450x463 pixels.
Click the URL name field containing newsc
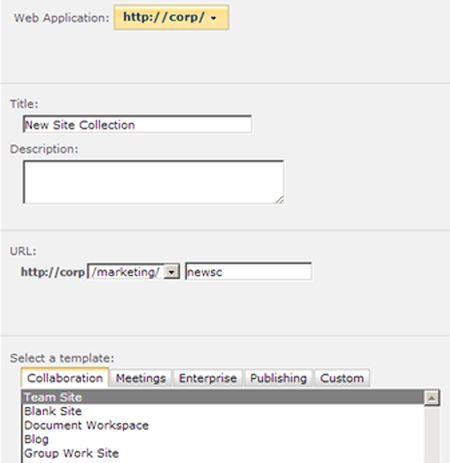pos(248,271)
